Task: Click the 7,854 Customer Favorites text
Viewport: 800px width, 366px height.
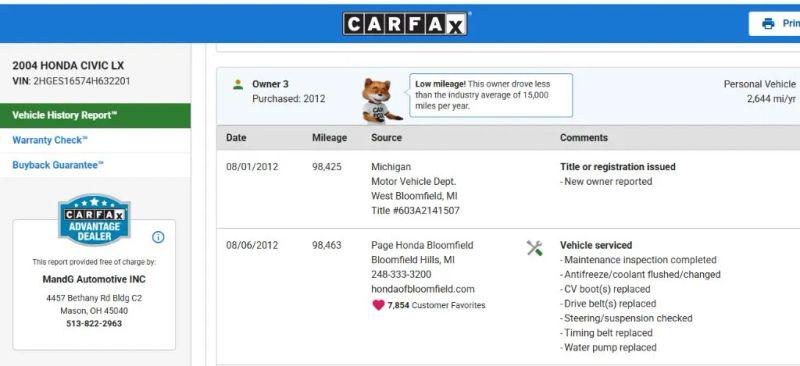Action: coord(436,305)
